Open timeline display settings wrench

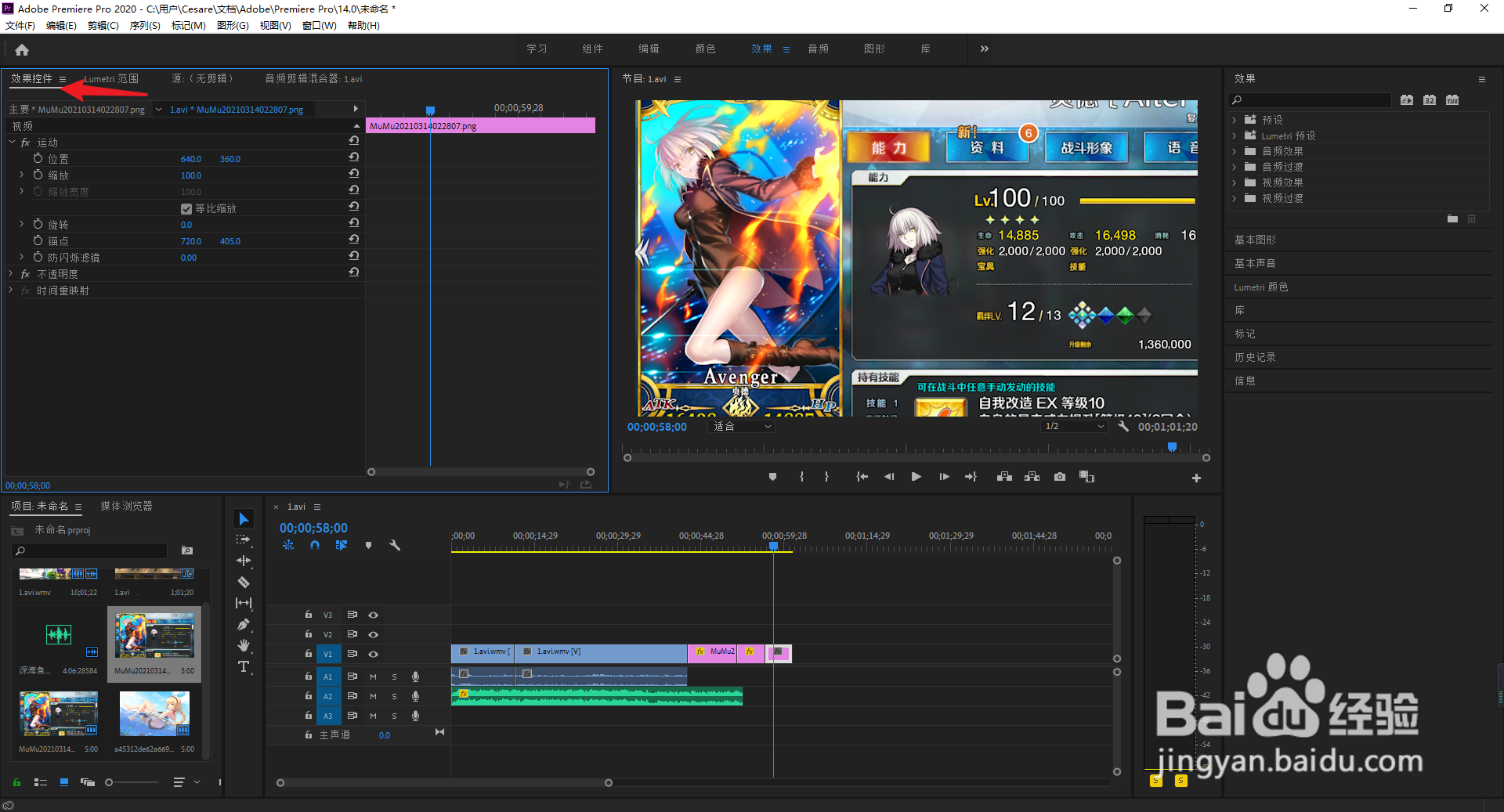pyautogui.click(x=395, y=545)
